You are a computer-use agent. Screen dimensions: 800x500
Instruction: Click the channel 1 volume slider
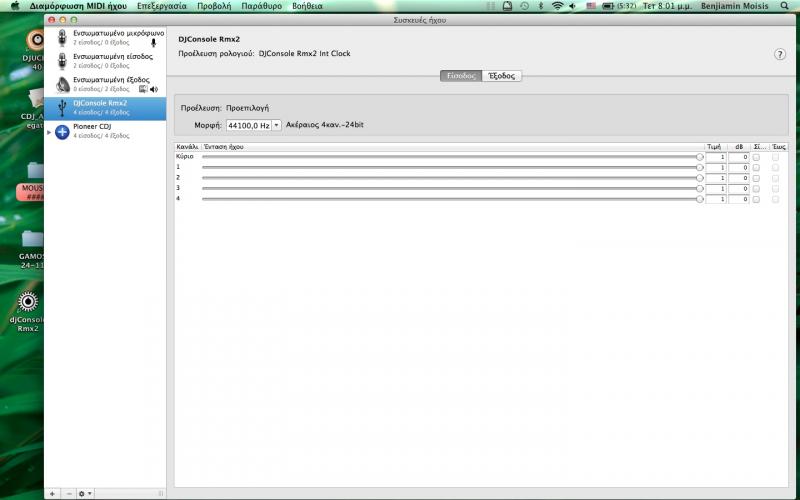450,167
